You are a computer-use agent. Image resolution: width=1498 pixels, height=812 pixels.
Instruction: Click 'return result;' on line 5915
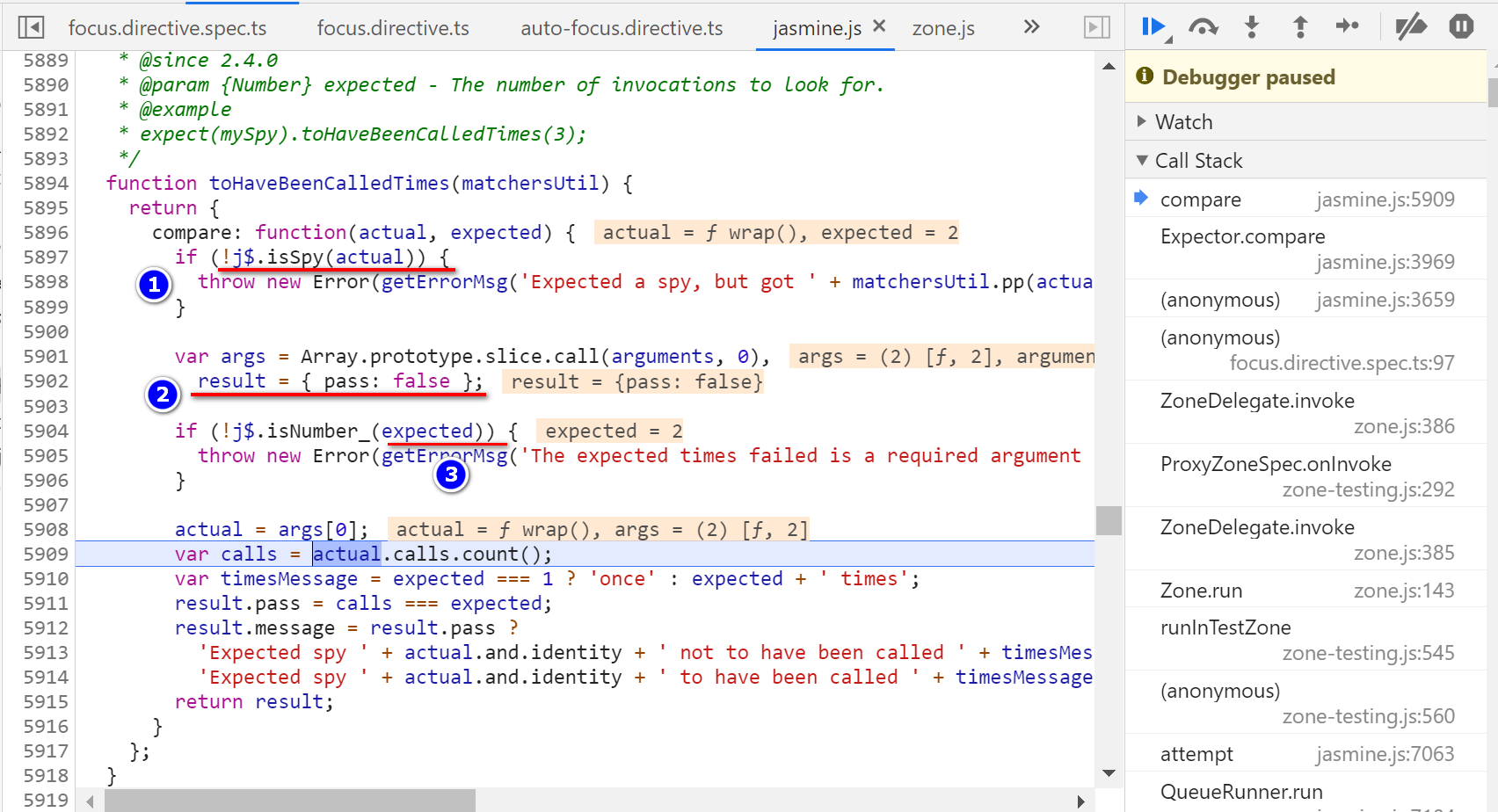(x=254, y=701)
